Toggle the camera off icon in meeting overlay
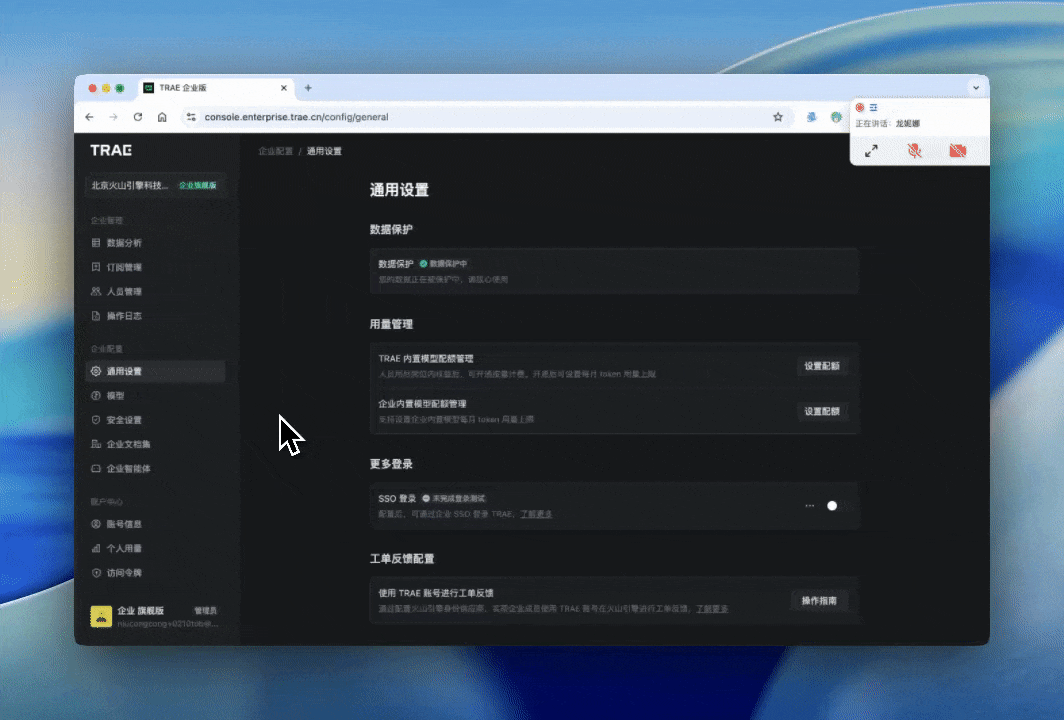1064x720 pixels. 957,151
